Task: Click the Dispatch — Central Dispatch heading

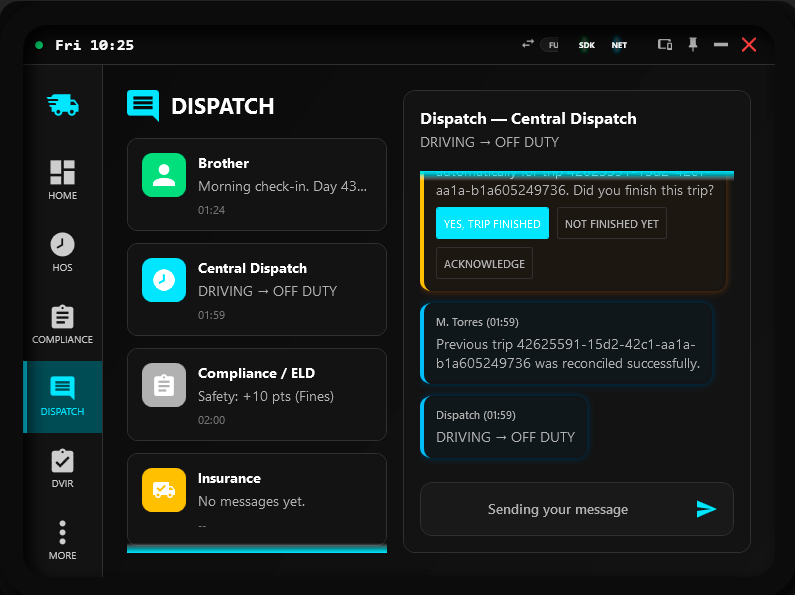Action: (x=528, y=119)
